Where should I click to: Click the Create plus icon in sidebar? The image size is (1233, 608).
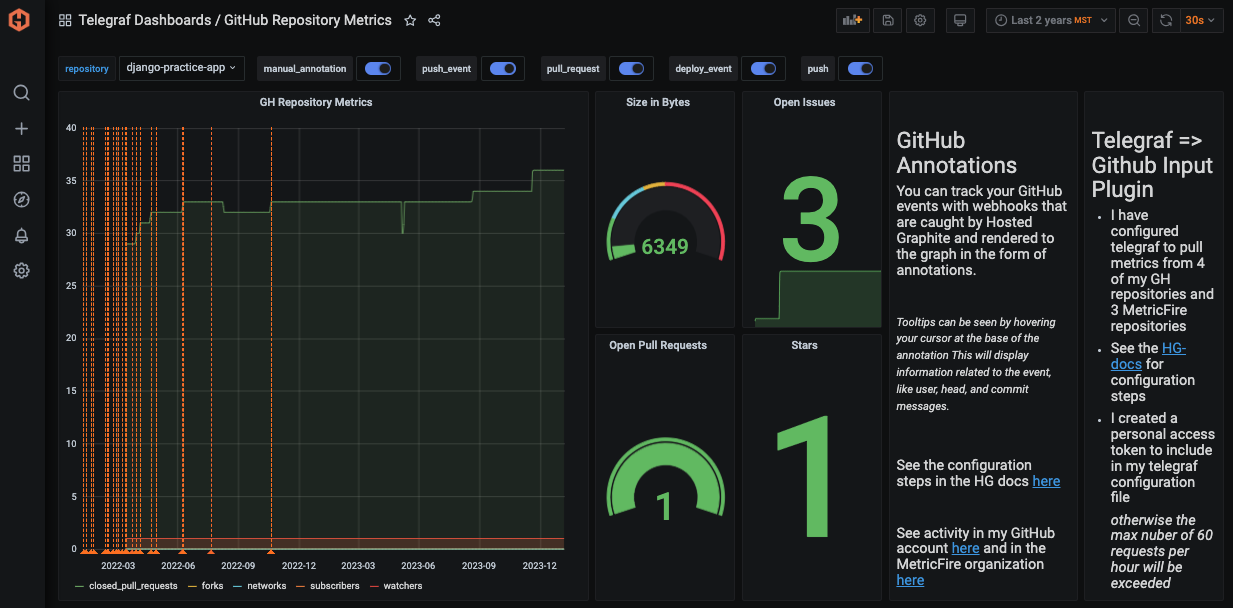[21, 129]
